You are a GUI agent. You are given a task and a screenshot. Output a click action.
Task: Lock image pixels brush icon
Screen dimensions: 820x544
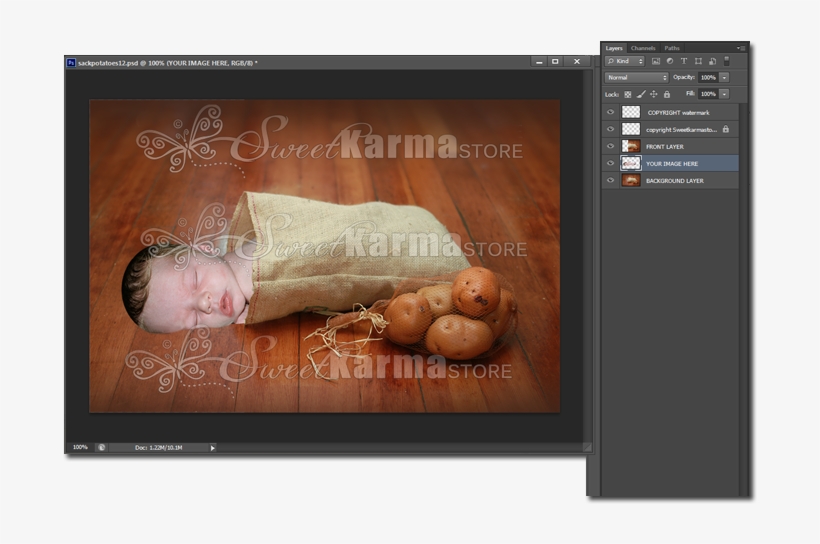(641, 95)
